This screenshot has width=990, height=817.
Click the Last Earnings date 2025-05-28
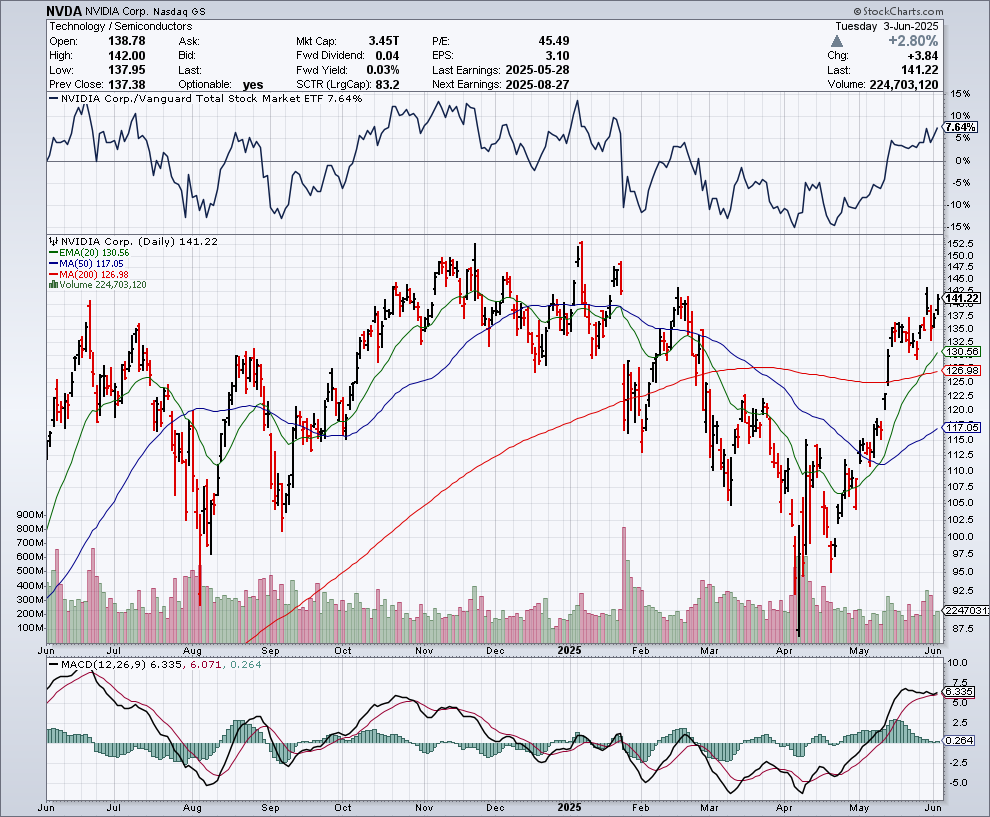[x=537, y=70]
